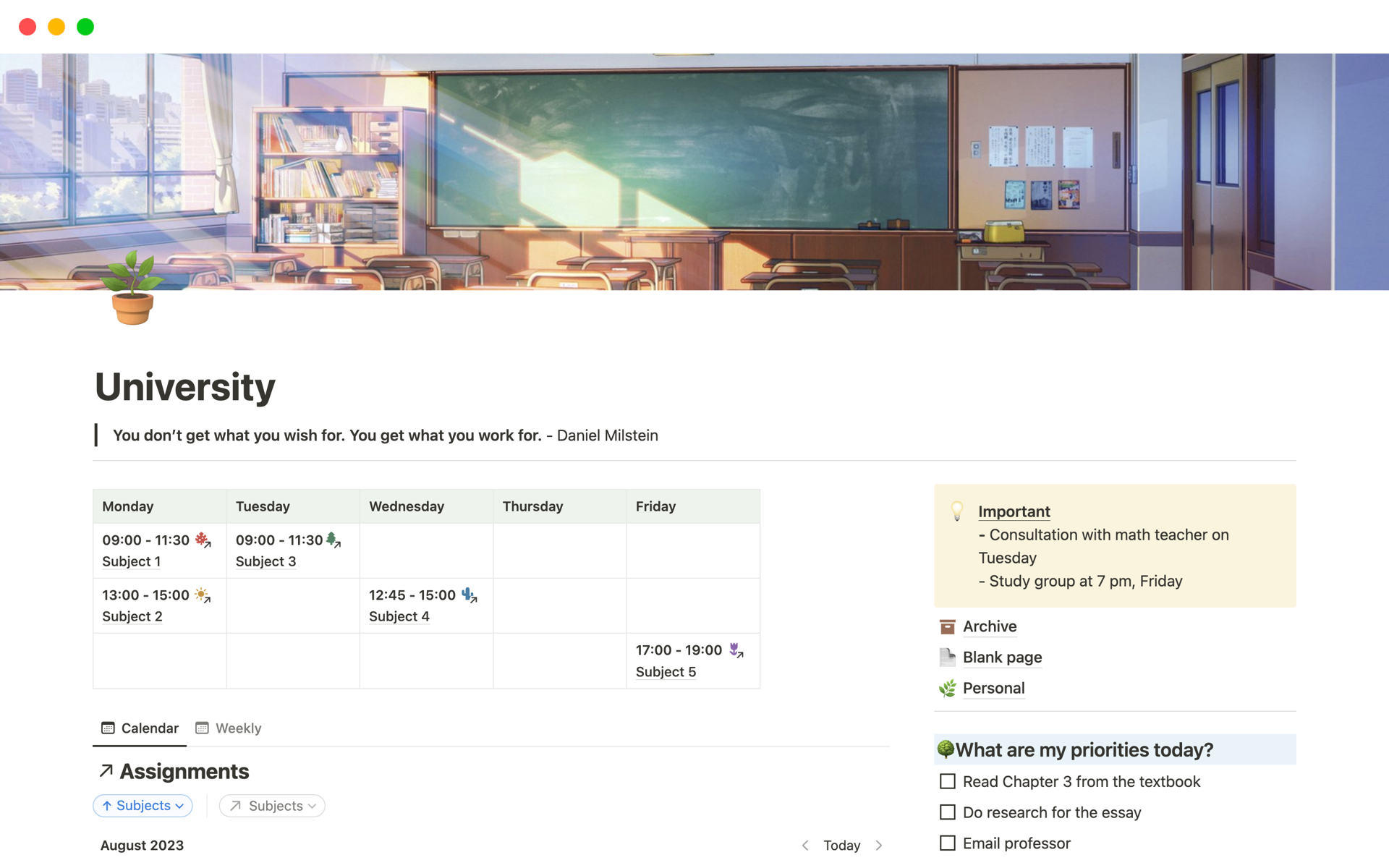The image size is (1389, 868).
Task: Open the blue Subjects sort dropdown
Action: point(143,806)
